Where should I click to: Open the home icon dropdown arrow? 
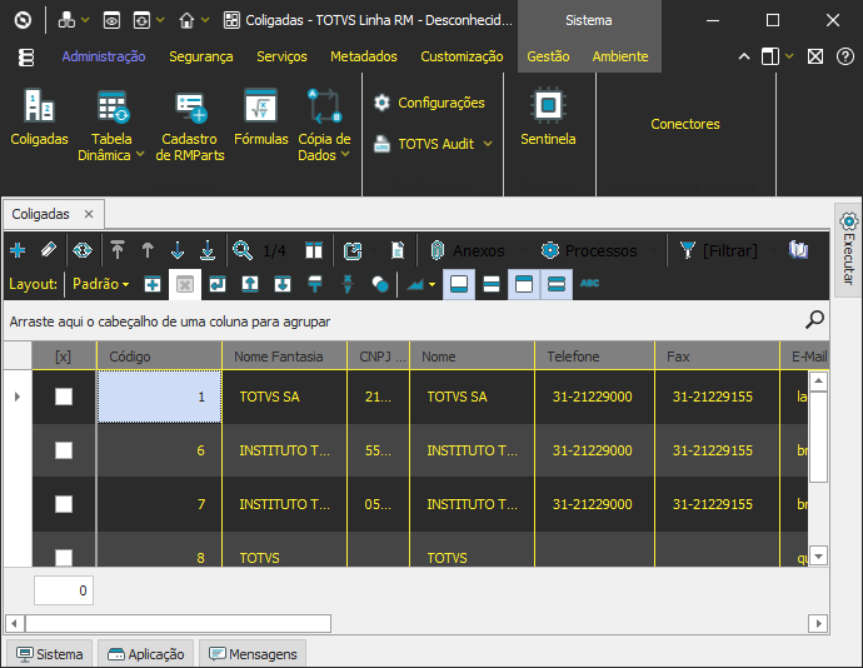(x=205, y=20)
